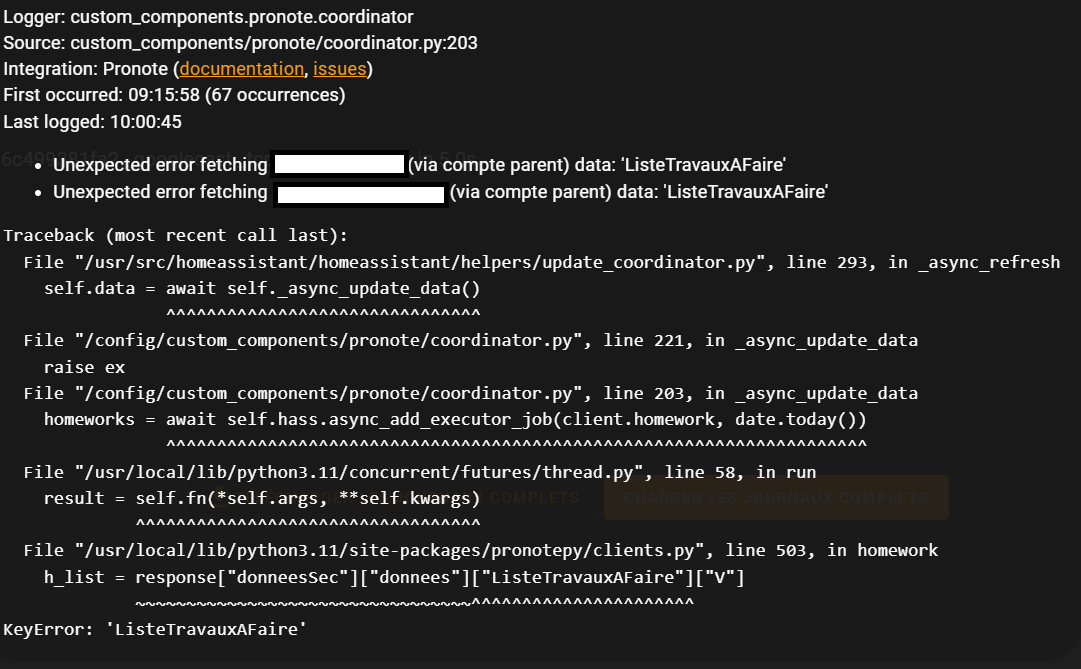The width and height of the screenshot is (1081, 669).
Task: Click 'Traceback (most recent call last):' line
Action: tap(175, 235)
